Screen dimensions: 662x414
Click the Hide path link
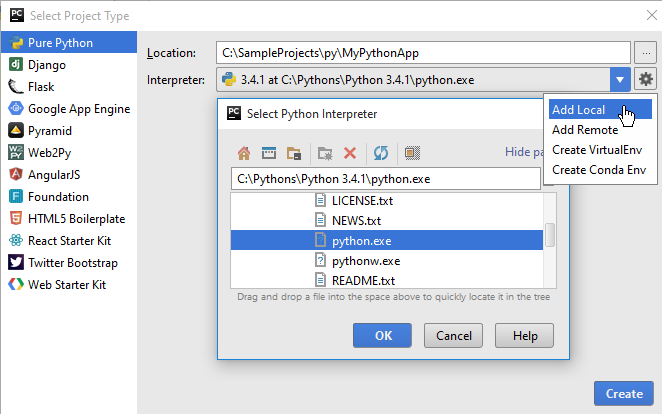(x=524, y=152)
